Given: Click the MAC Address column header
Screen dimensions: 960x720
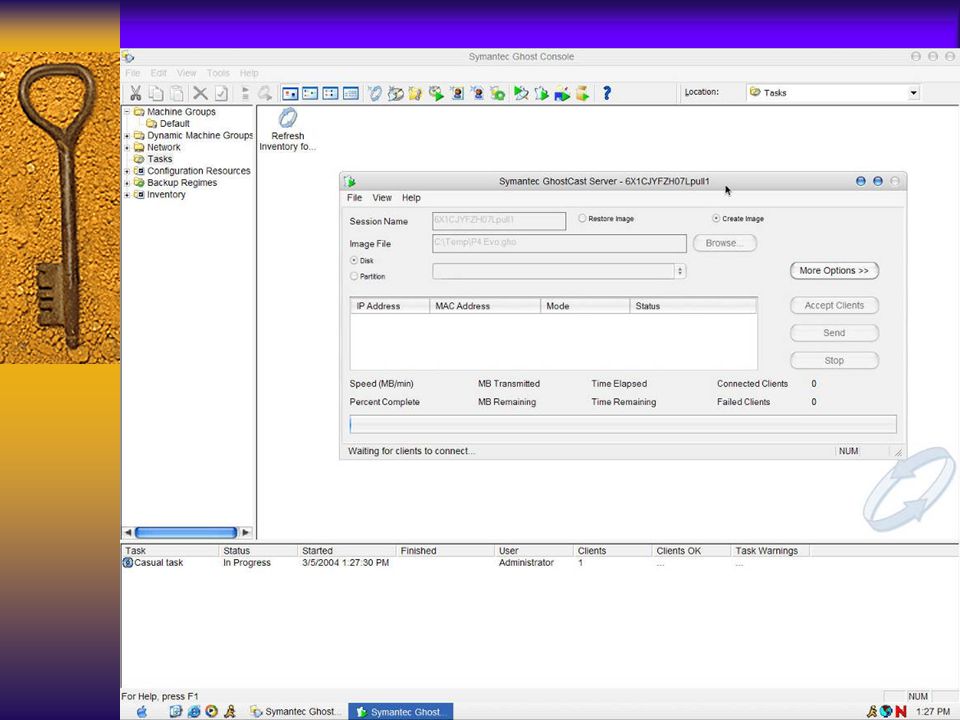Looking at the screenshot, I should (x=485, y=306).
